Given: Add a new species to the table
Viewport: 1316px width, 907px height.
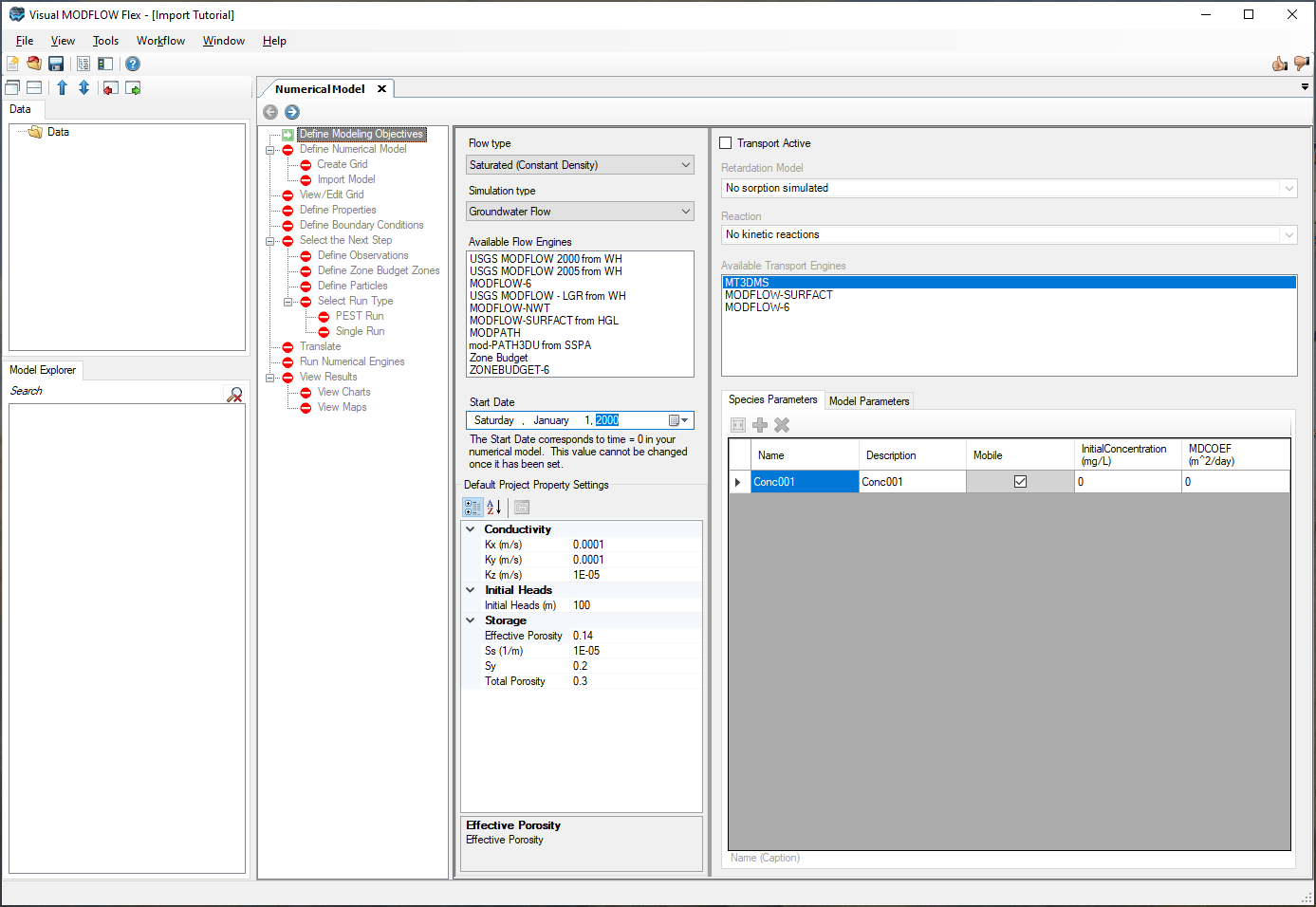Looking at the screenshot, I should point(759,425).
